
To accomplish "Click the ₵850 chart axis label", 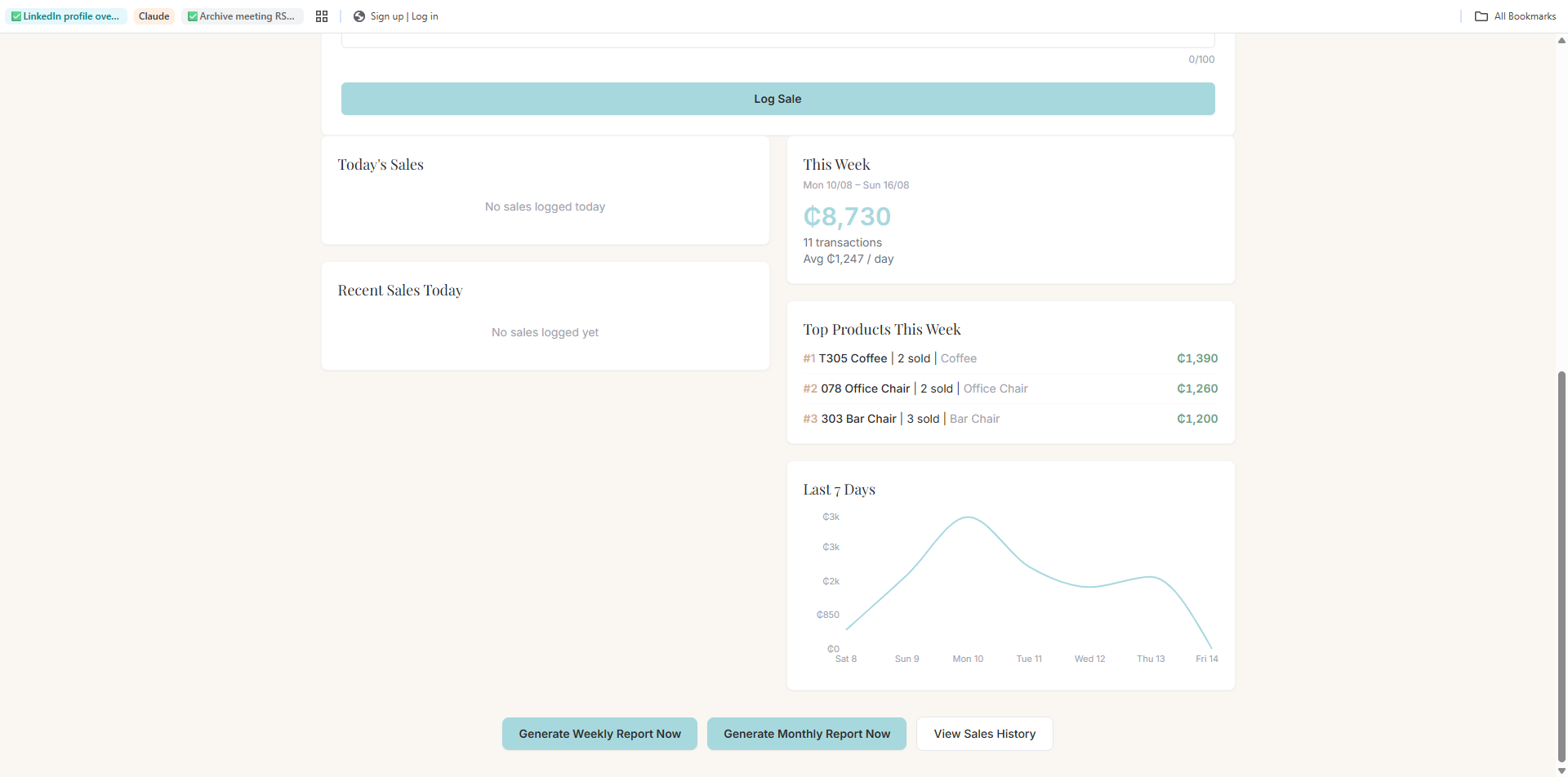I will 828,615.
